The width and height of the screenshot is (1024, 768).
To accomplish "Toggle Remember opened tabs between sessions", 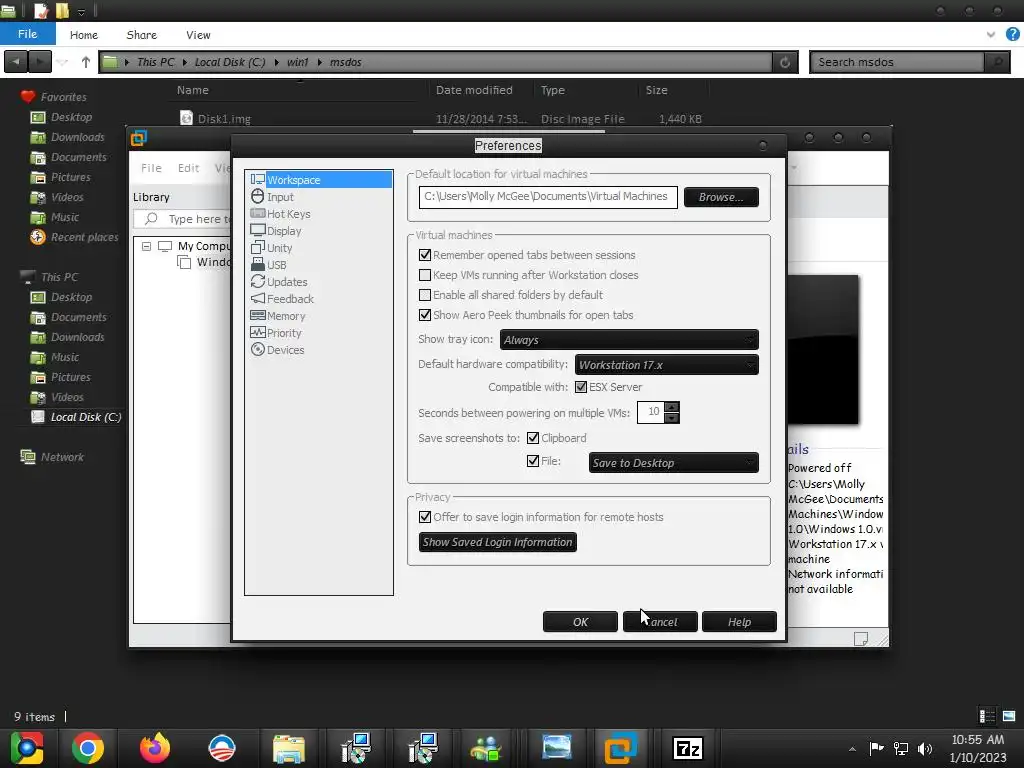I will 424,255.
